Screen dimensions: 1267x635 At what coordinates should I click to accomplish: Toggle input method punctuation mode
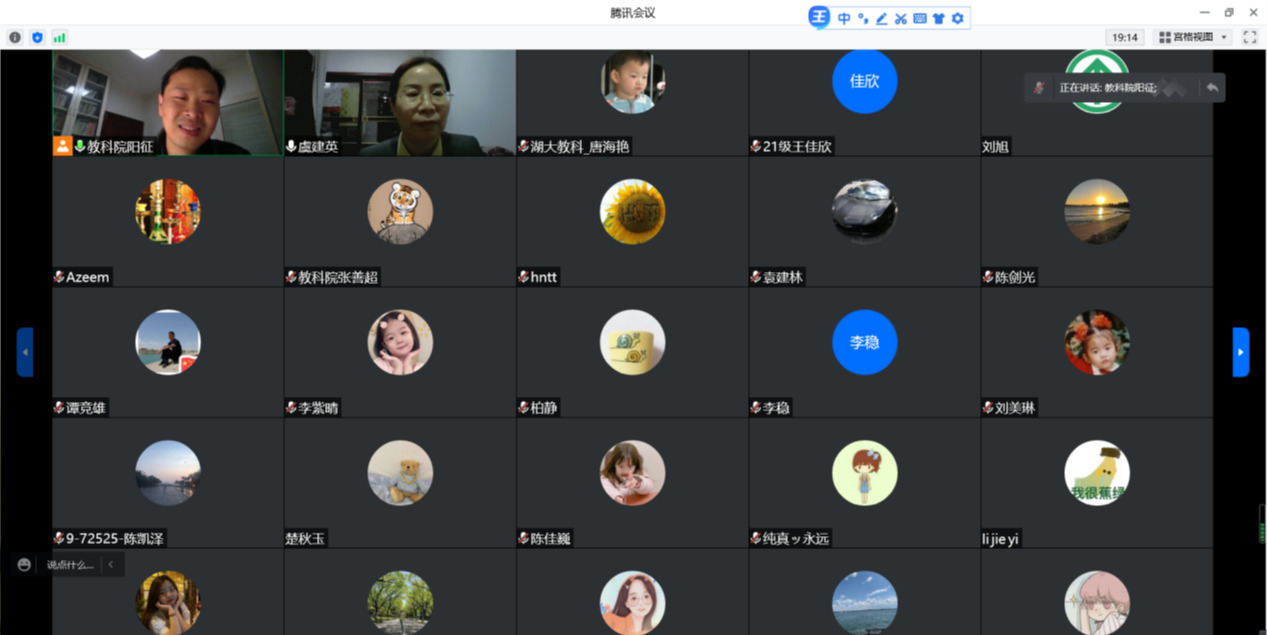pos(863,18)
